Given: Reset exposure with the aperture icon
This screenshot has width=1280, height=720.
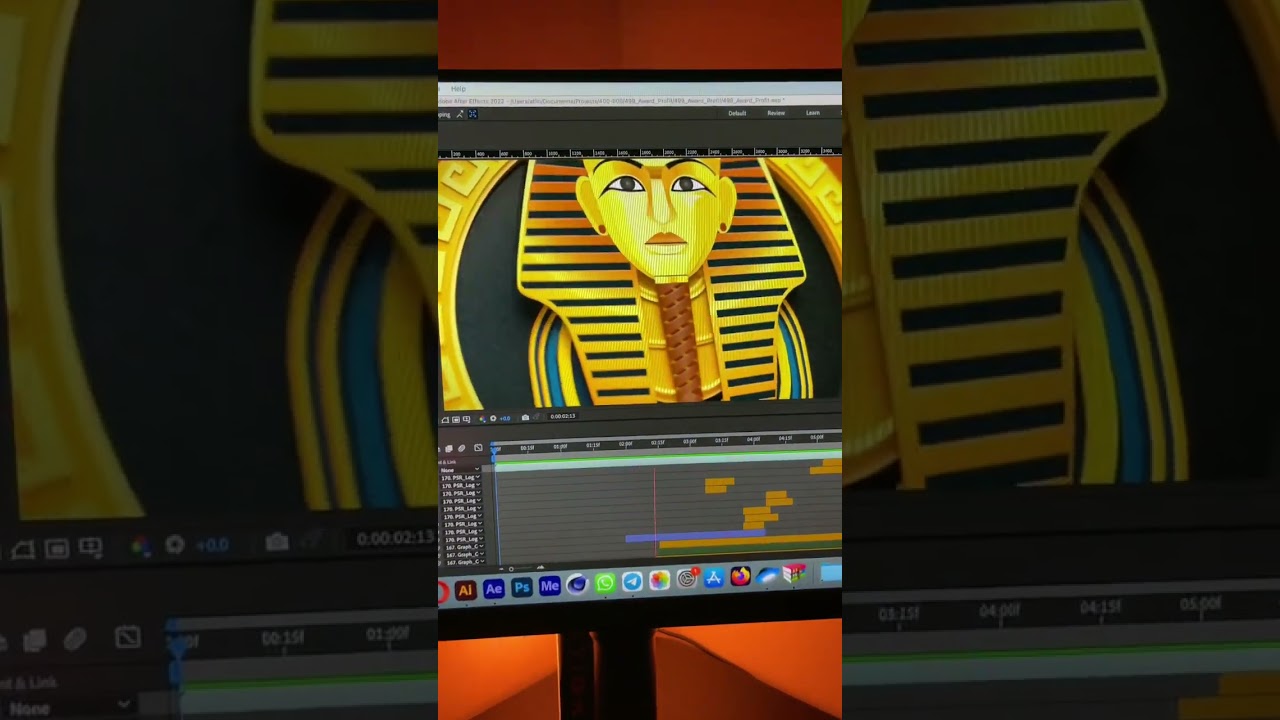Looking at the screenshot, I should (493, 418).
